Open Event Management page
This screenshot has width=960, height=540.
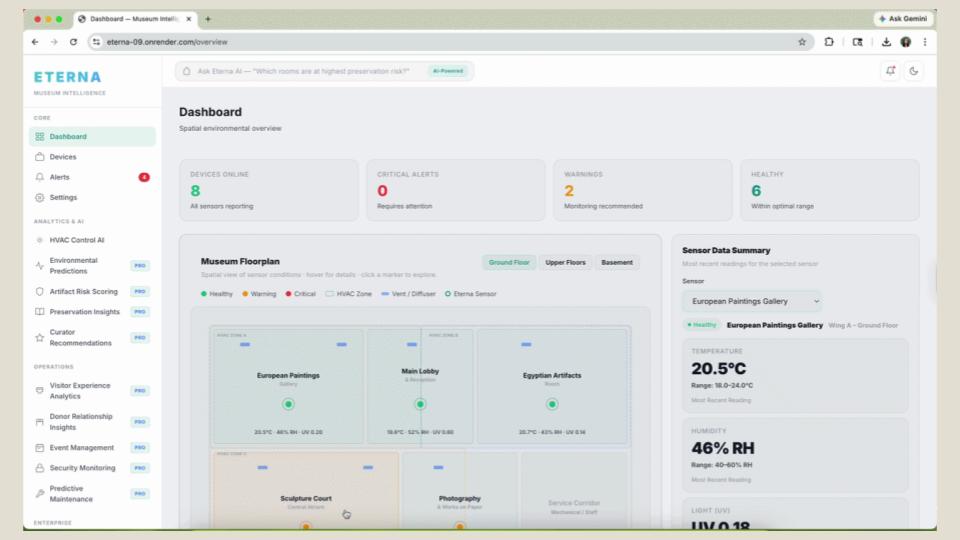tap(92, 448)
